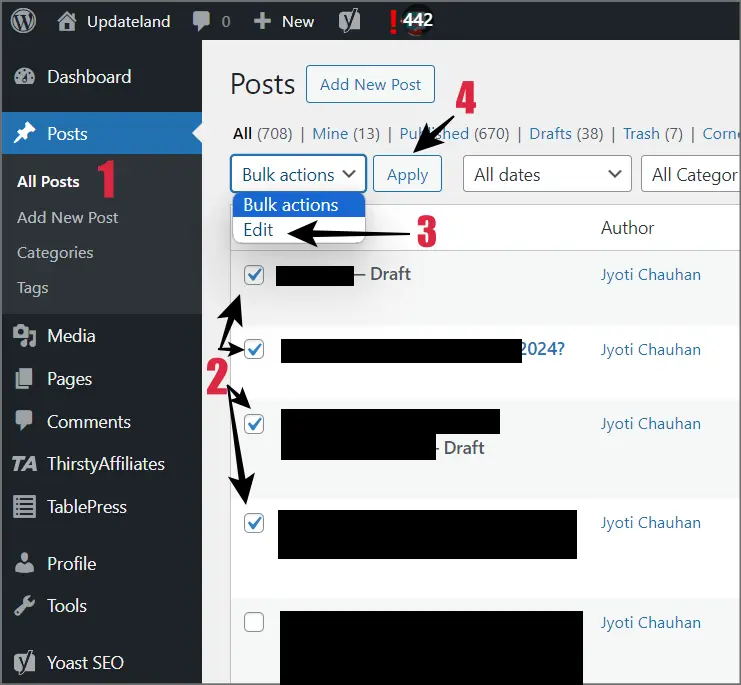Viewport: 741px width, 685px height.
Task: Open Tags submenu item
Action: coord(33,288)
